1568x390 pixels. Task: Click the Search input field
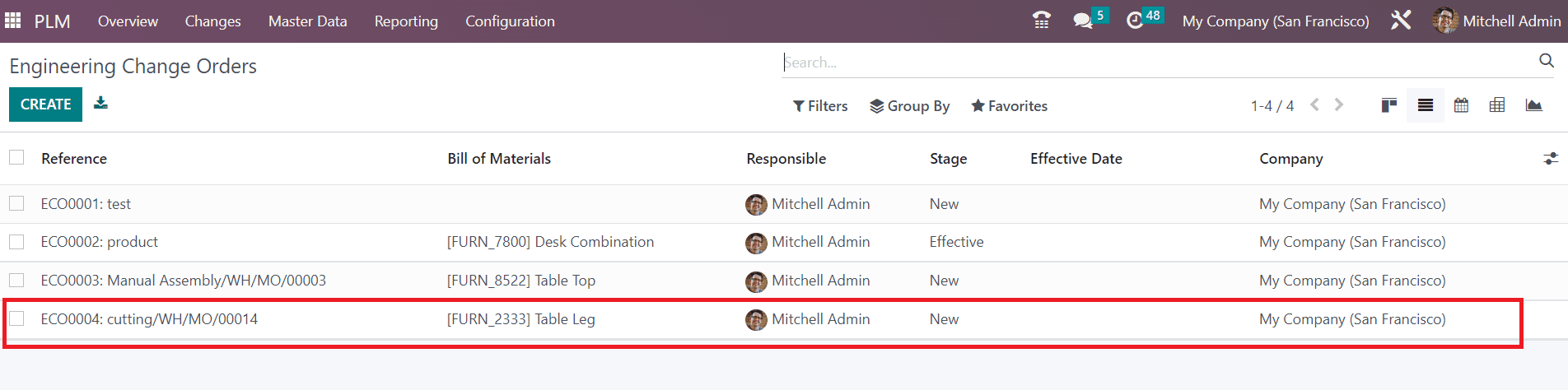tap(1157, 63)
